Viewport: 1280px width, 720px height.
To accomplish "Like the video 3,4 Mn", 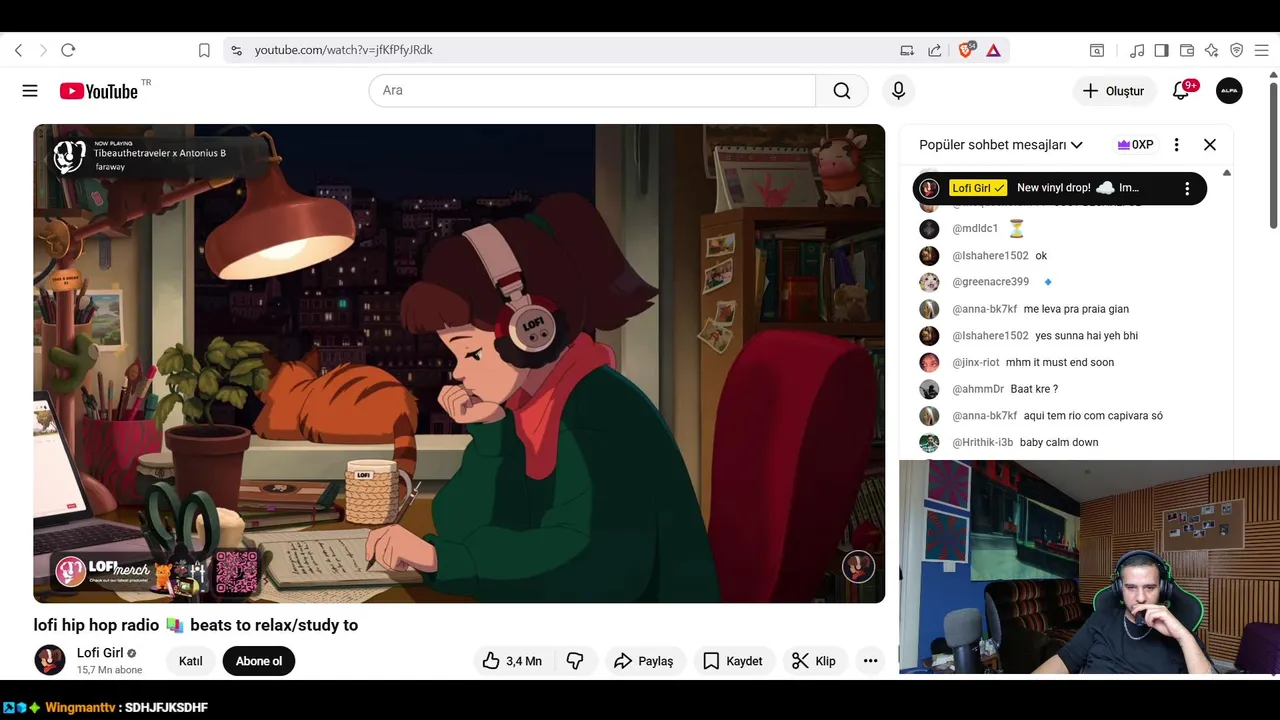I will 512,661.
